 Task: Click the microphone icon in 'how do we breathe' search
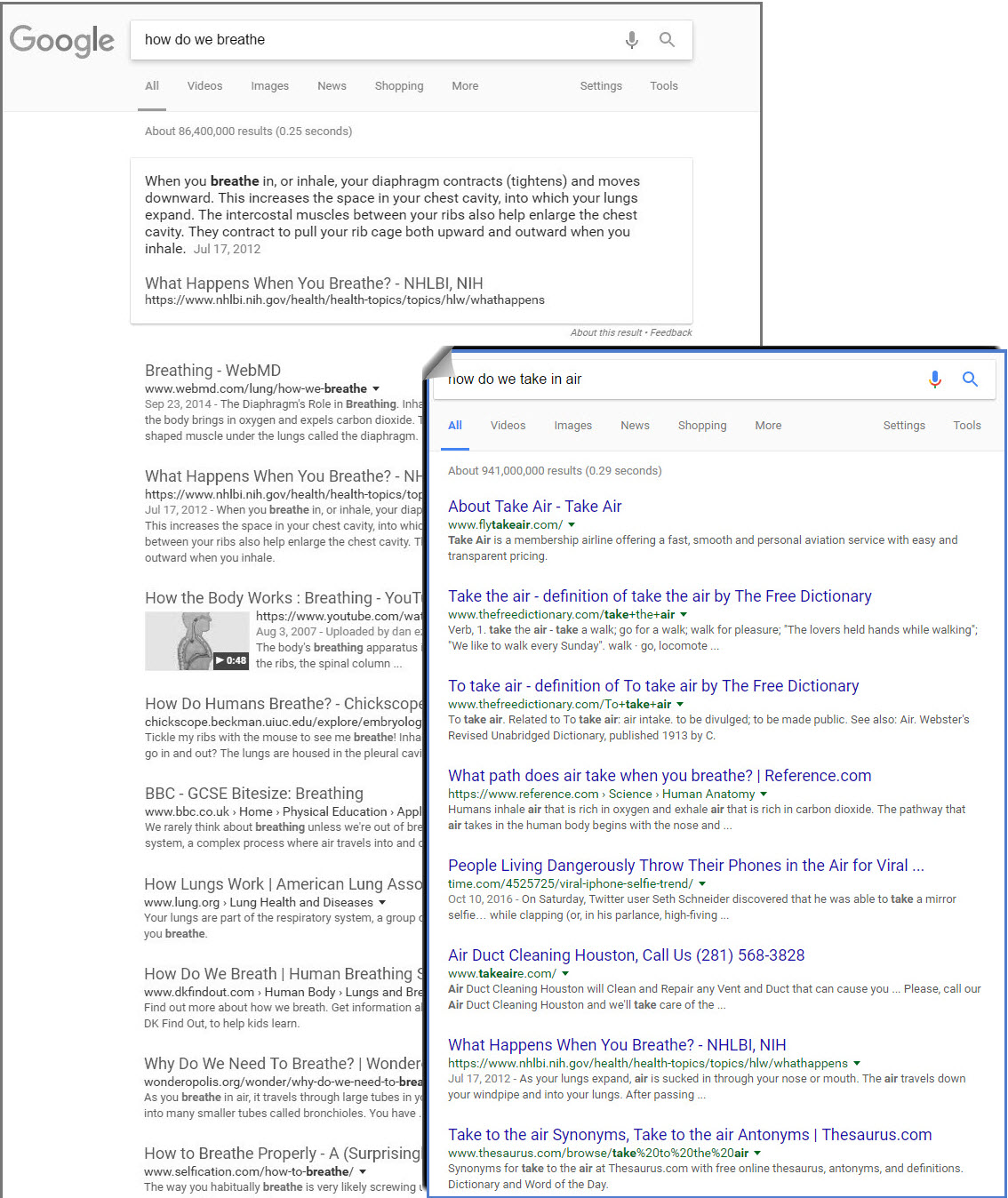632,40
